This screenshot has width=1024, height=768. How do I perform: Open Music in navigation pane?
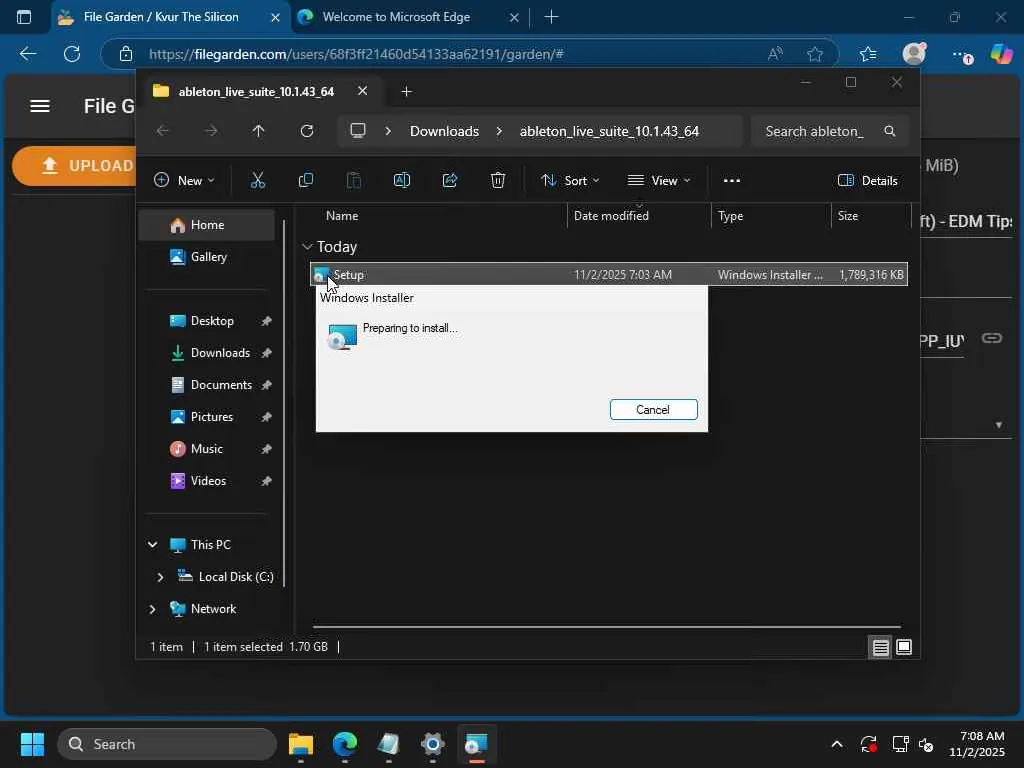click(206, 449)
